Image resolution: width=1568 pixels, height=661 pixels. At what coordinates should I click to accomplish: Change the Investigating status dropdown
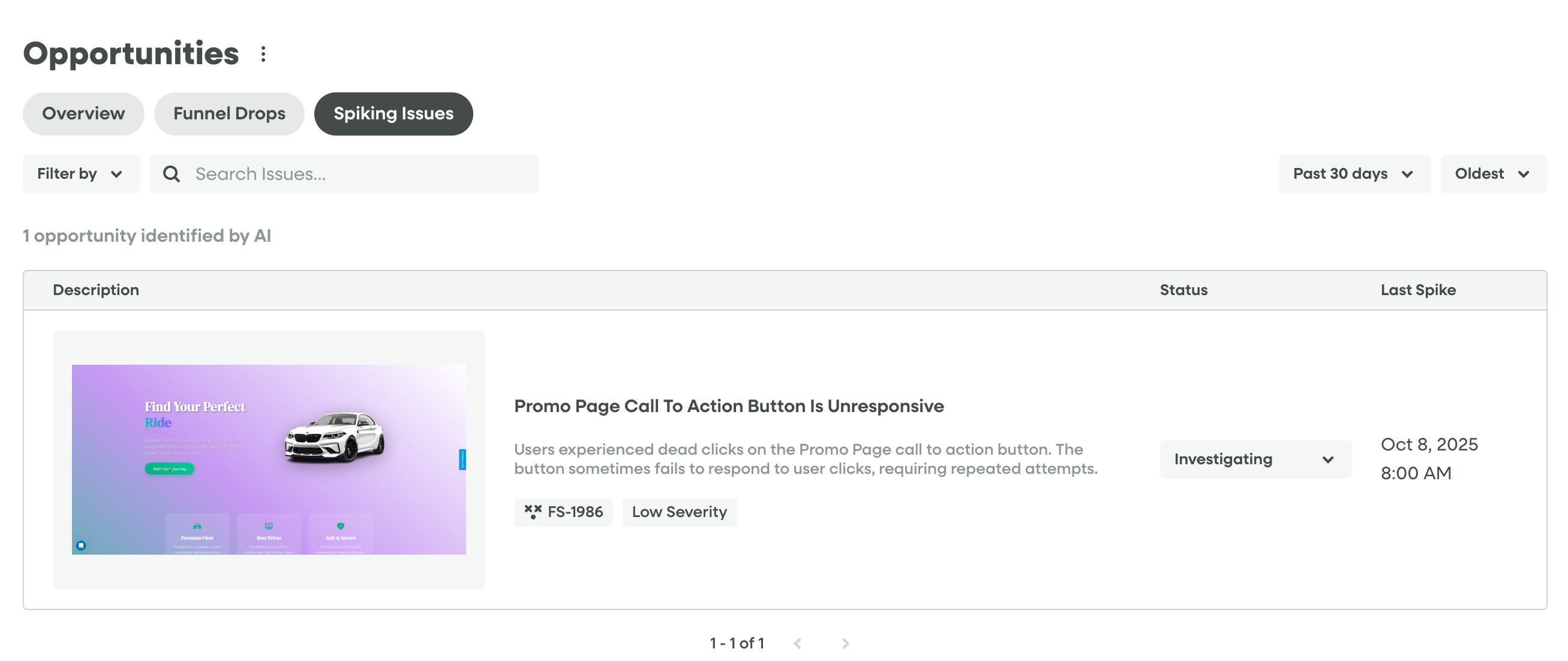1254,459
